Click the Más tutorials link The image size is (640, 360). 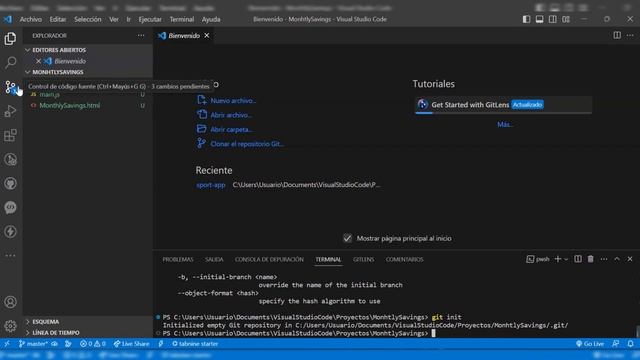[x=505, y=124]
